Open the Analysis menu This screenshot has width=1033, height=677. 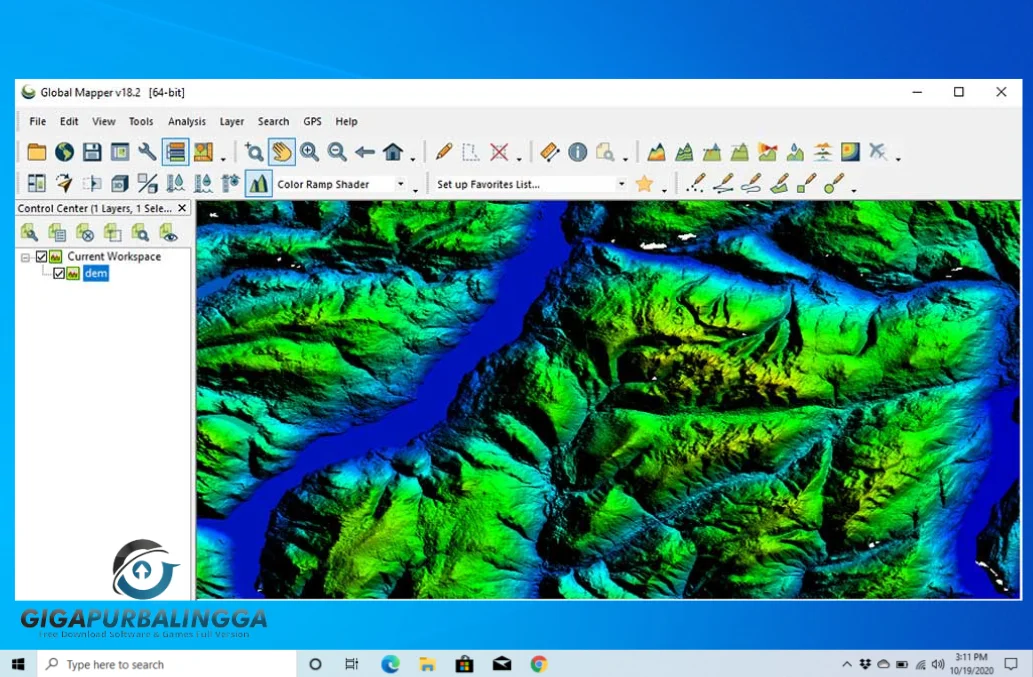click(x=186, y=121)
